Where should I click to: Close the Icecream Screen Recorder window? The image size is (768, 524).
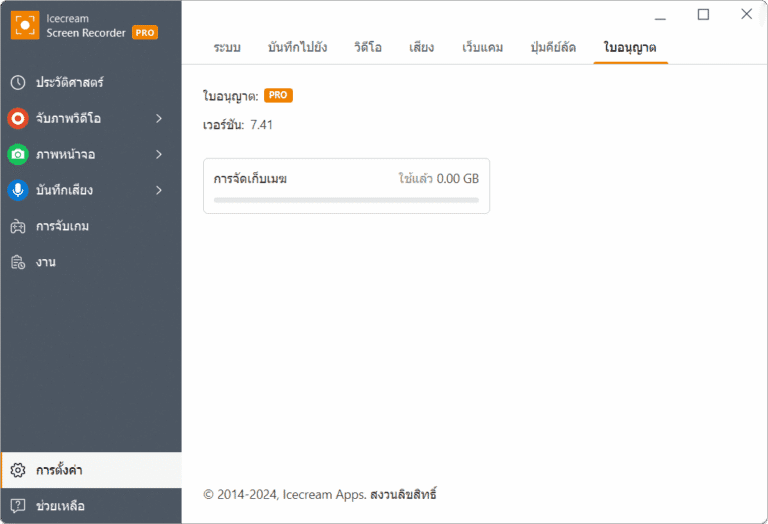click(x=746, y=14)
